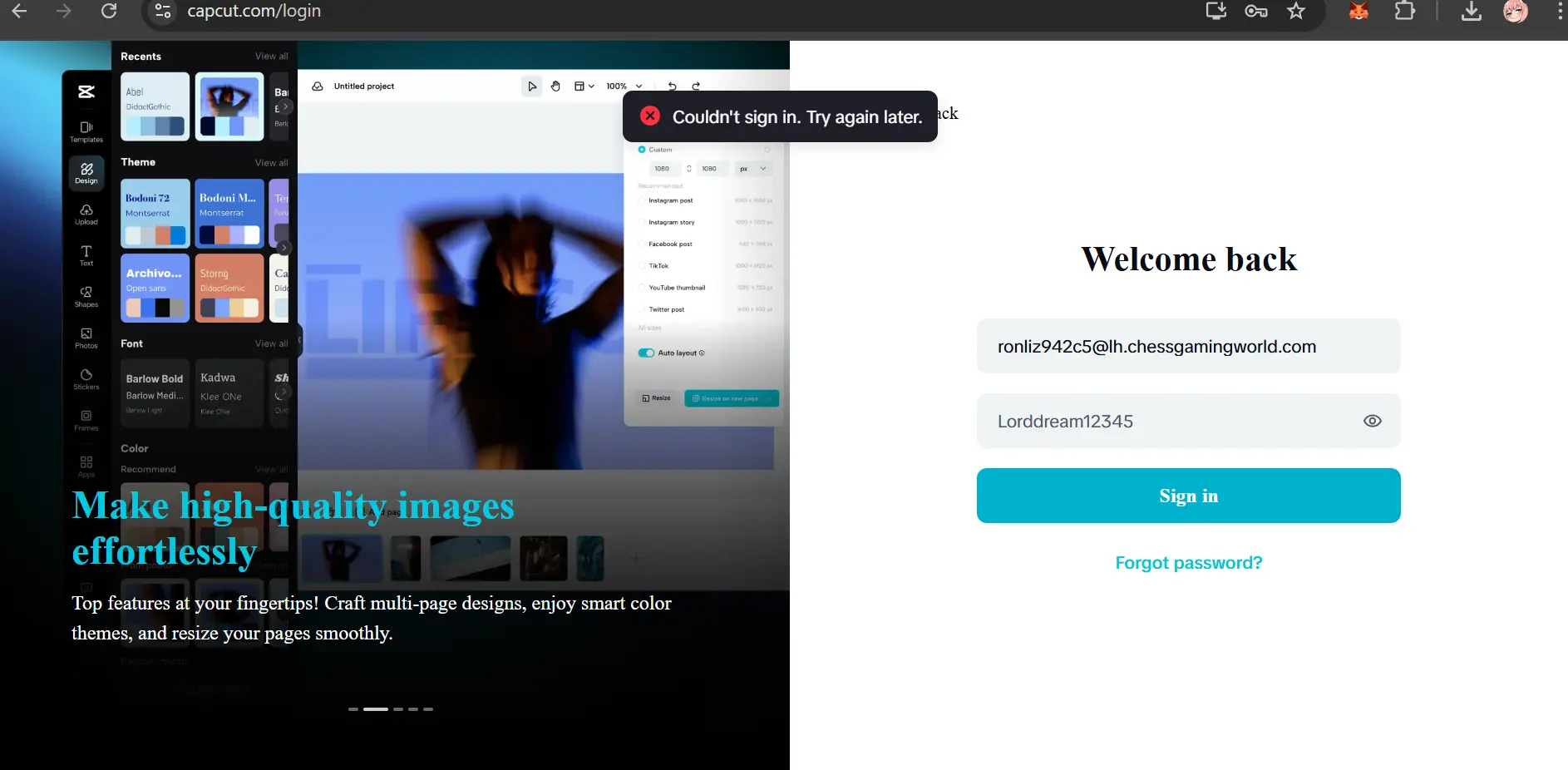Viewport: 1568px width, 770px height.
Task: Open the px unit dropdown
Action: coord(753,168)
